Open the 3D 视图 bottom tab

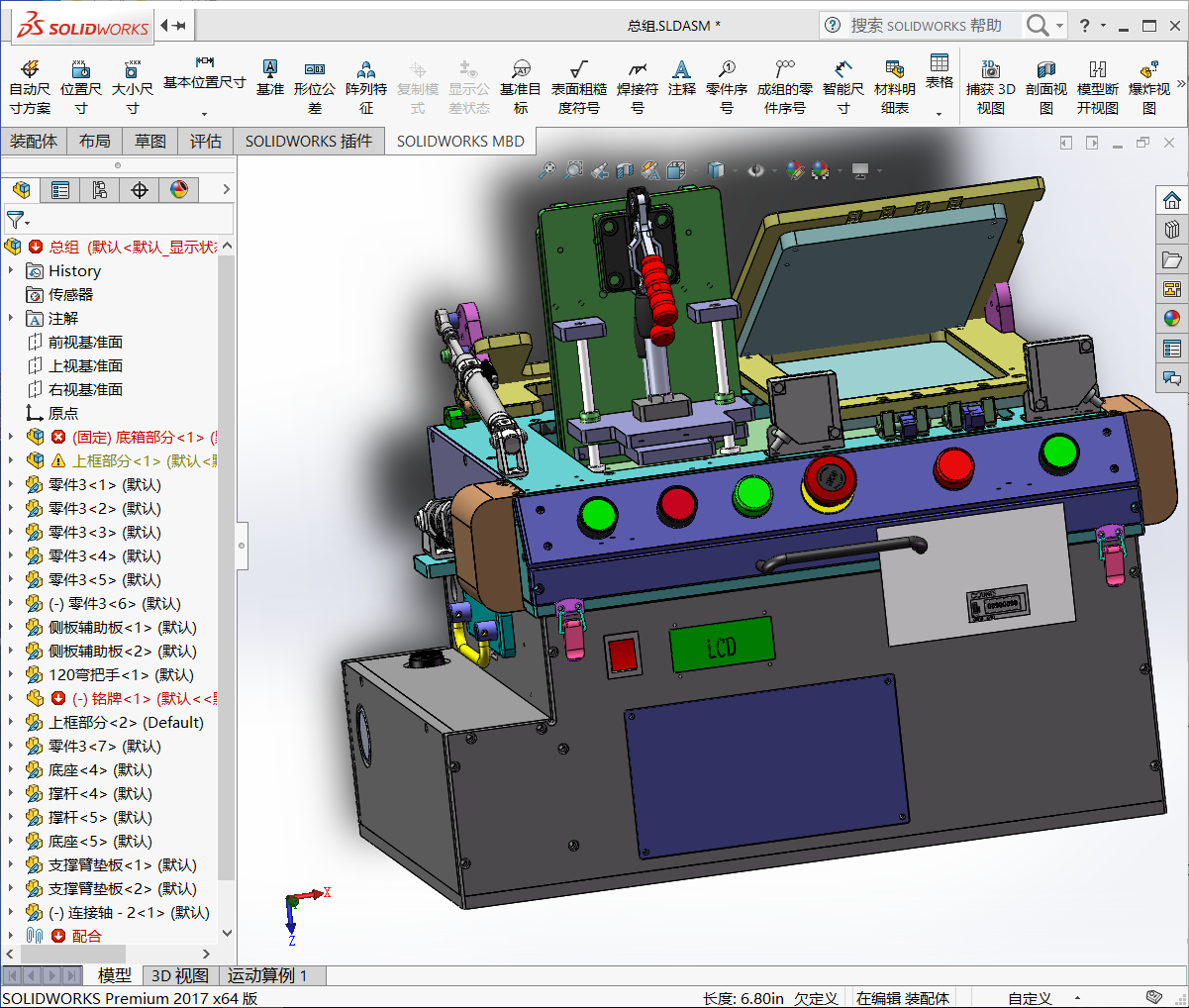(x=179, y=976)
